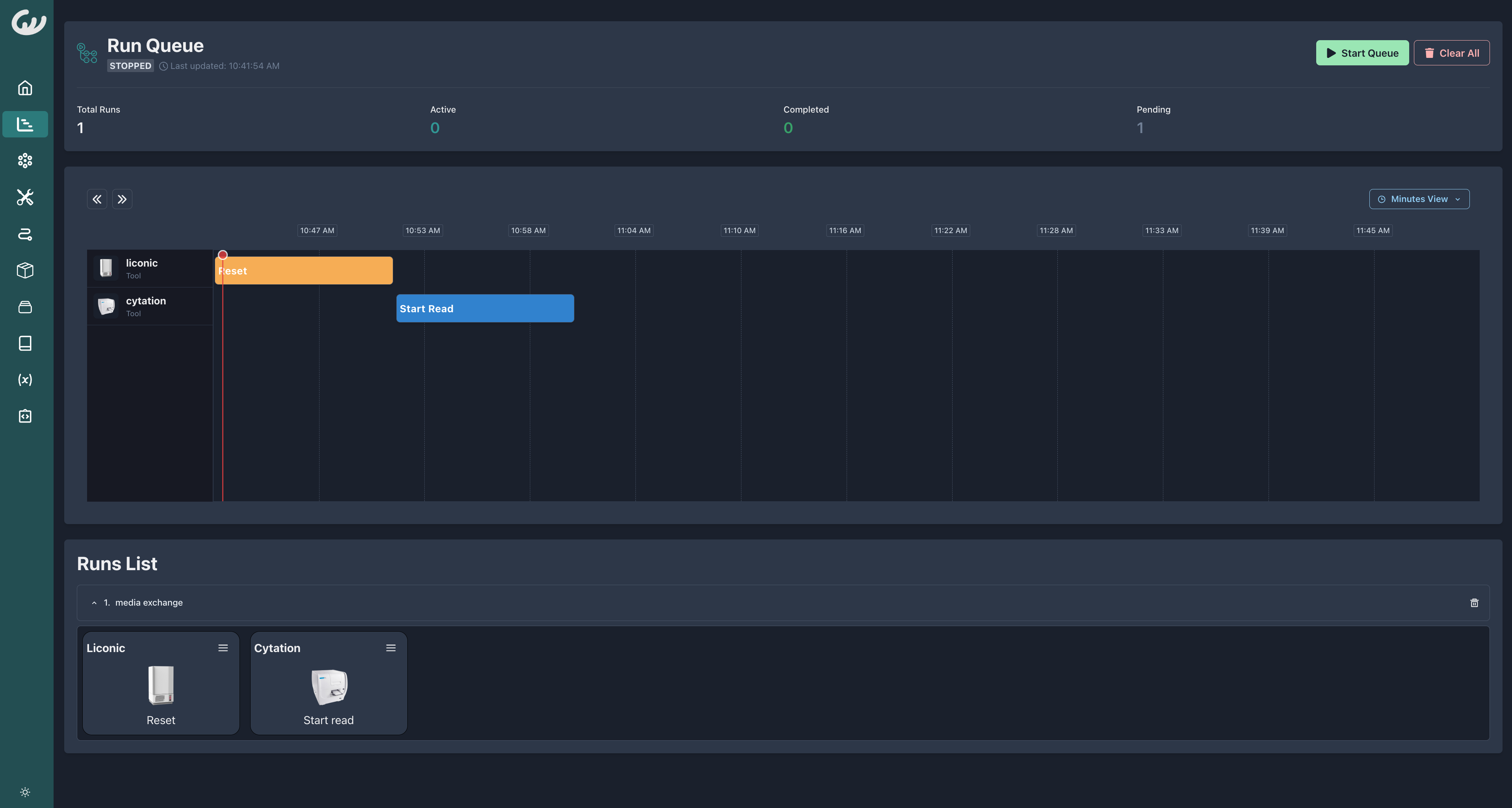
Task: Open the Minutes View dropdown
Action: [x=1419, y=199]
